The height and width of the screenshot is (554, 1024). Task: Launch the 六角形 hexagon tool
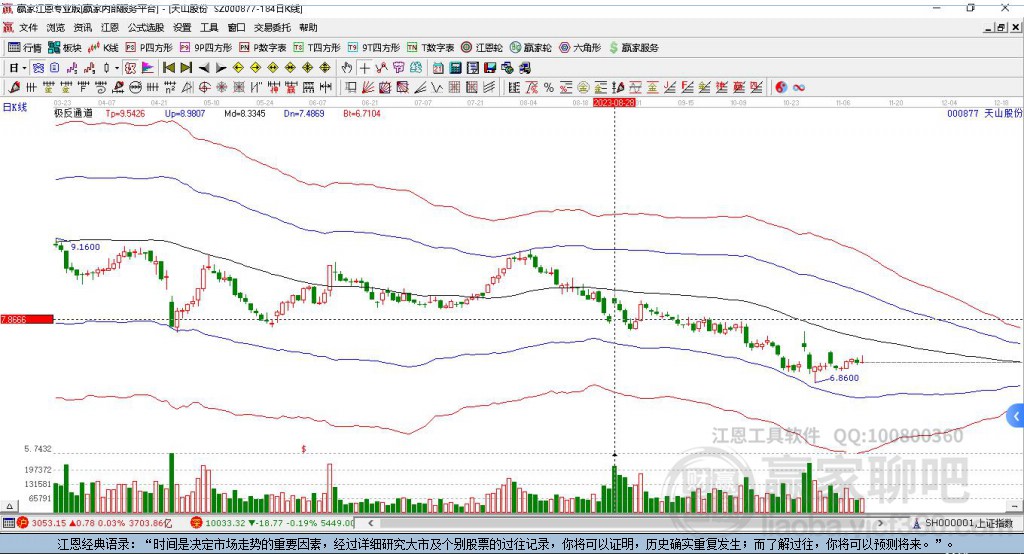(x=580, y=48)
